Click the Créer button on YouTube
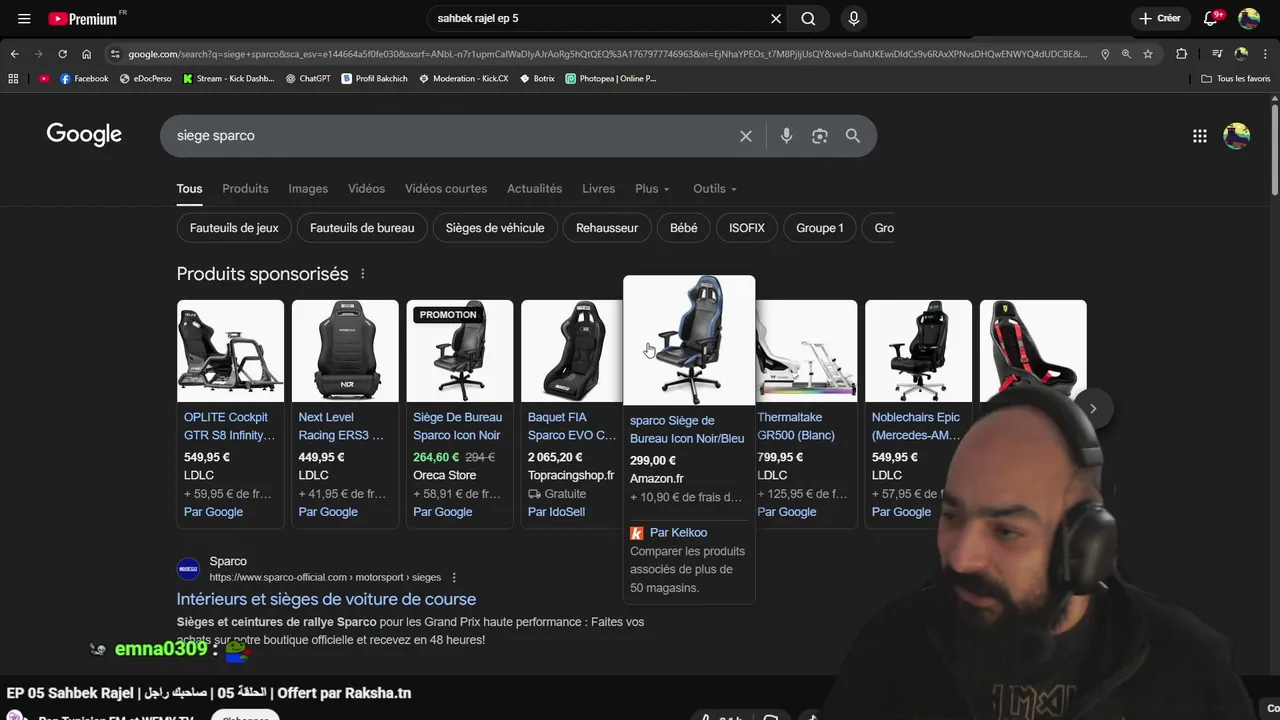The width and height of the screenshot is (1280, 720). [x=1160, y=18]
